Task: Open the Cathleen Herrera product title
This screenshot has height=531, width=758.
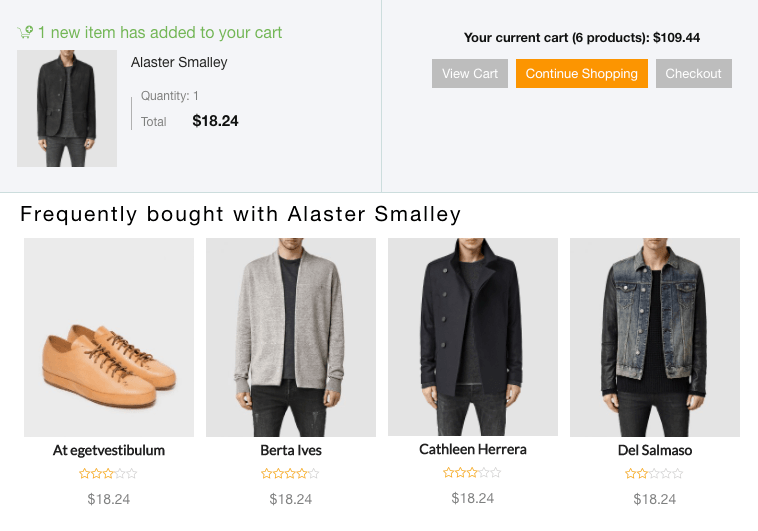Action: [x=473, y=449]
